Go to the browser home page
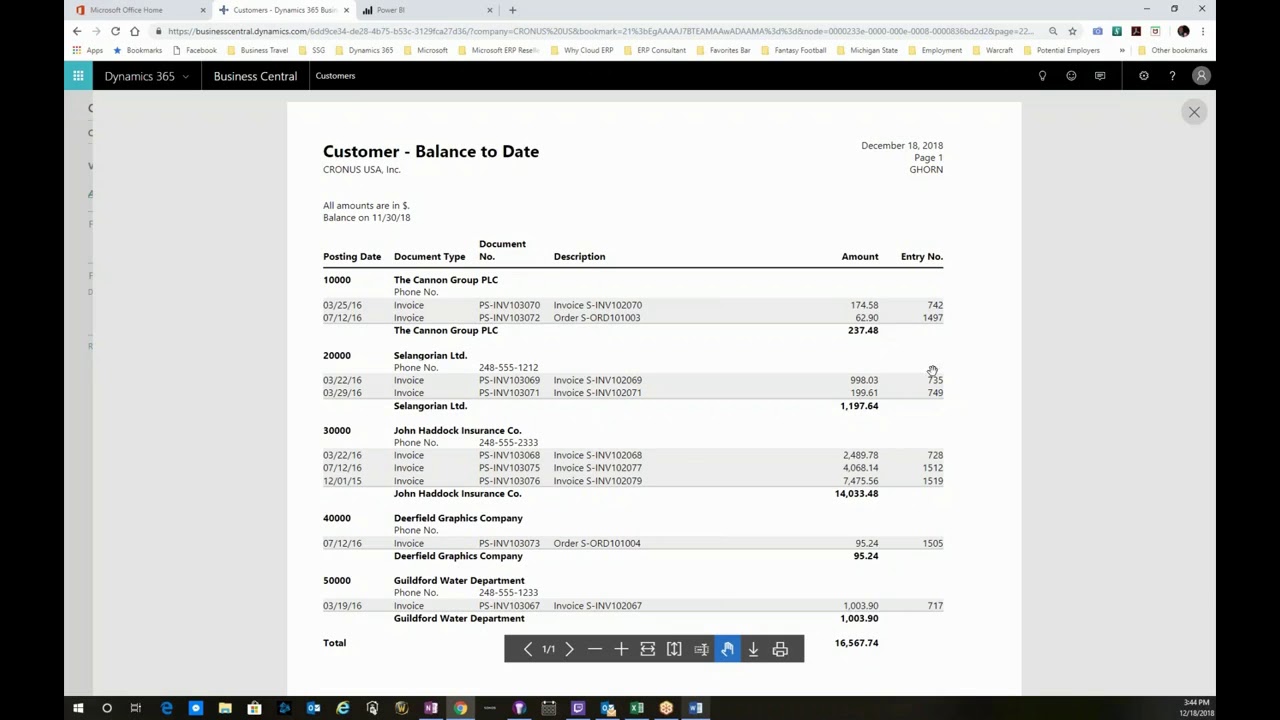Viewport: 1280px width, 720px height. 135,31
